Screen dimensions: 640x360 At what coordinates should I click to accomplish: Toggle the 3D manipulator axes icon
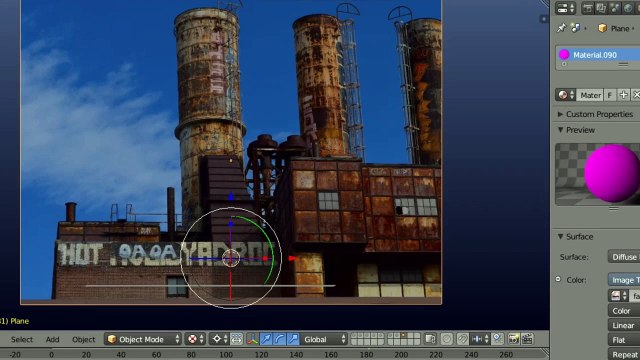pyautogui.click(x=252, y=339)
